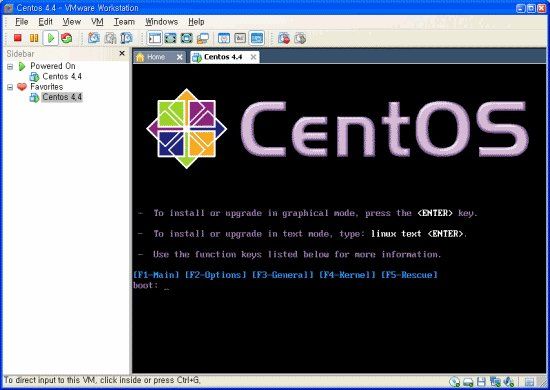Click the sound device status icon
This screenshot has width=550, height=390.
pyautogui.click(x=509, y=382)
